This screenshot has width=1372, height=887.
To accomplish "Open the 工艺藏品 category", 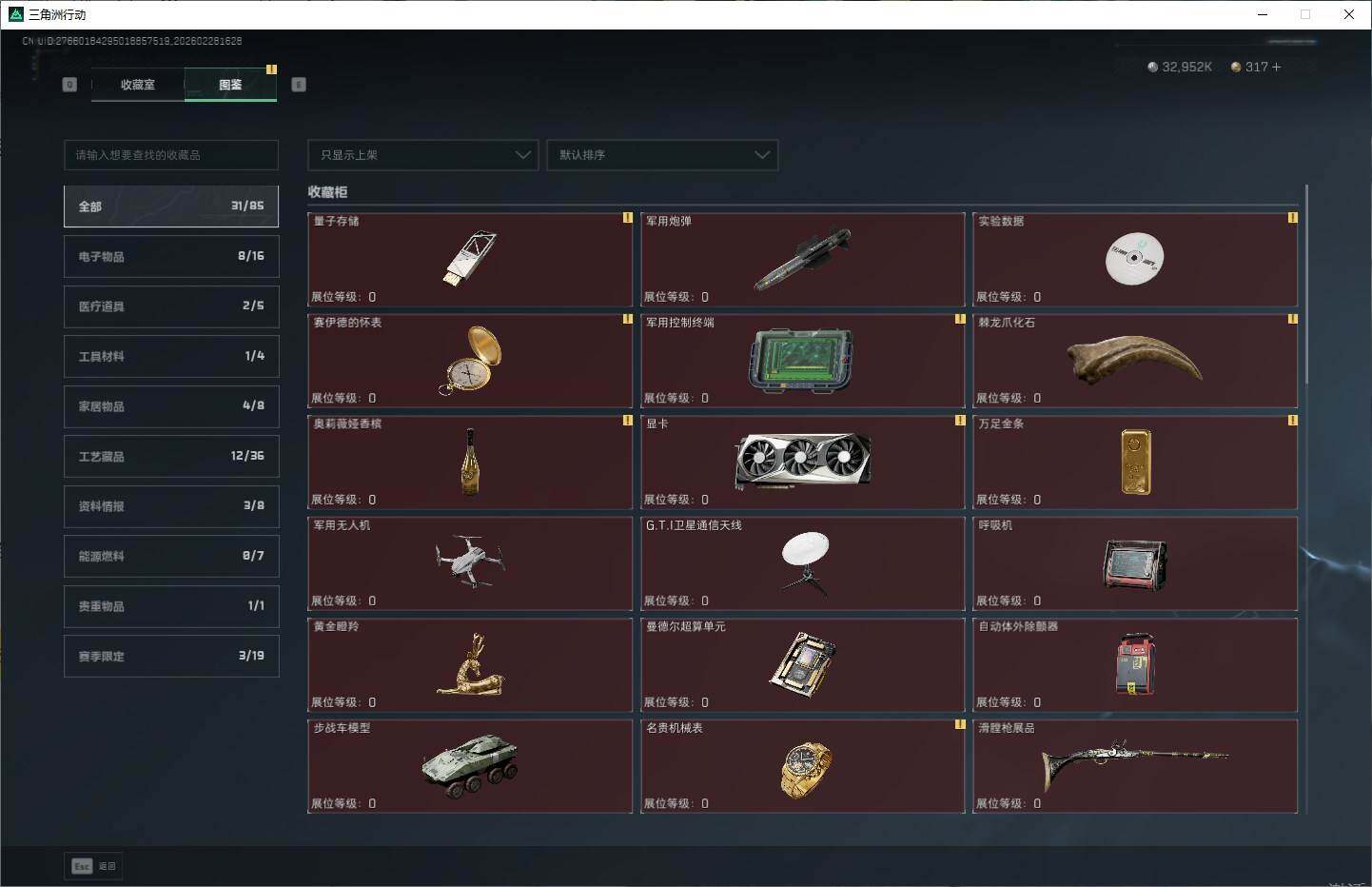I will 171,457.
